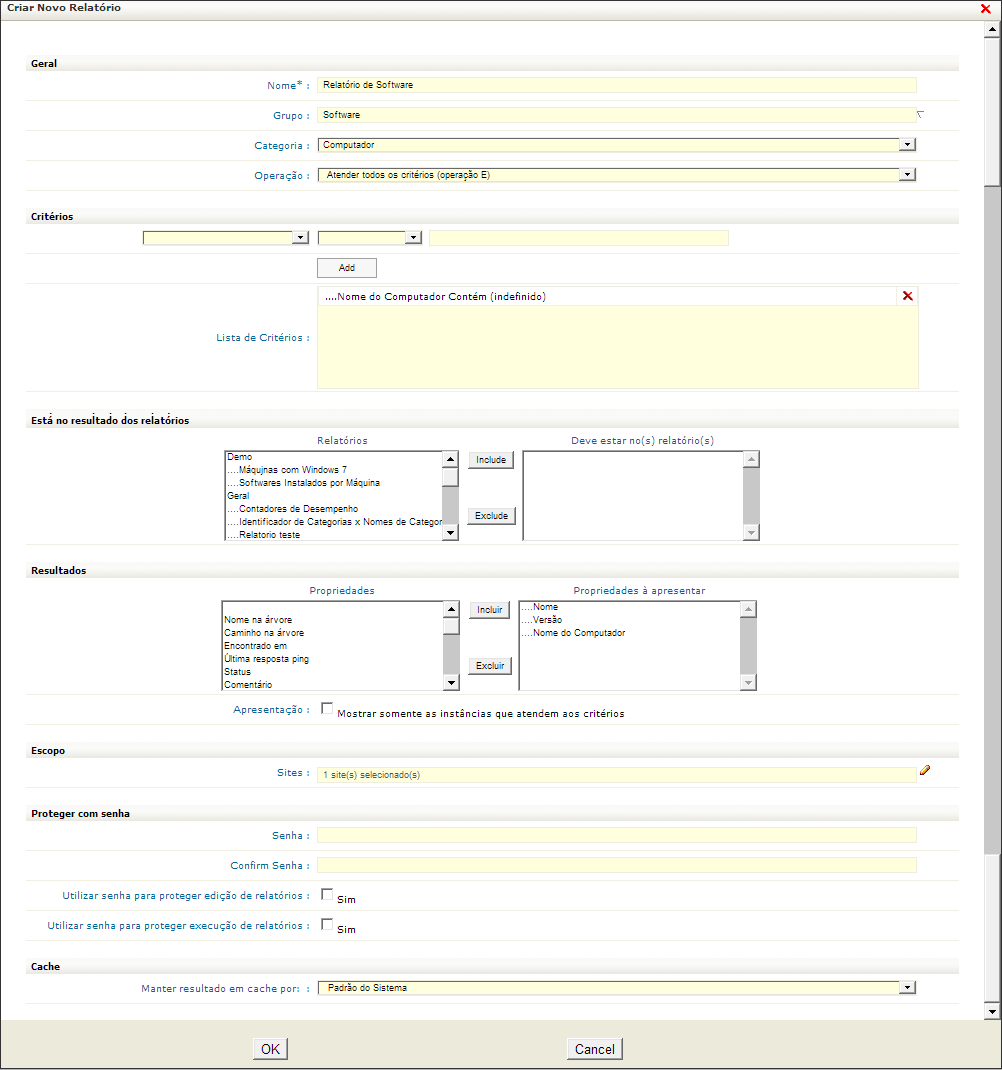Check password protection for report execution

click(327, 924)
